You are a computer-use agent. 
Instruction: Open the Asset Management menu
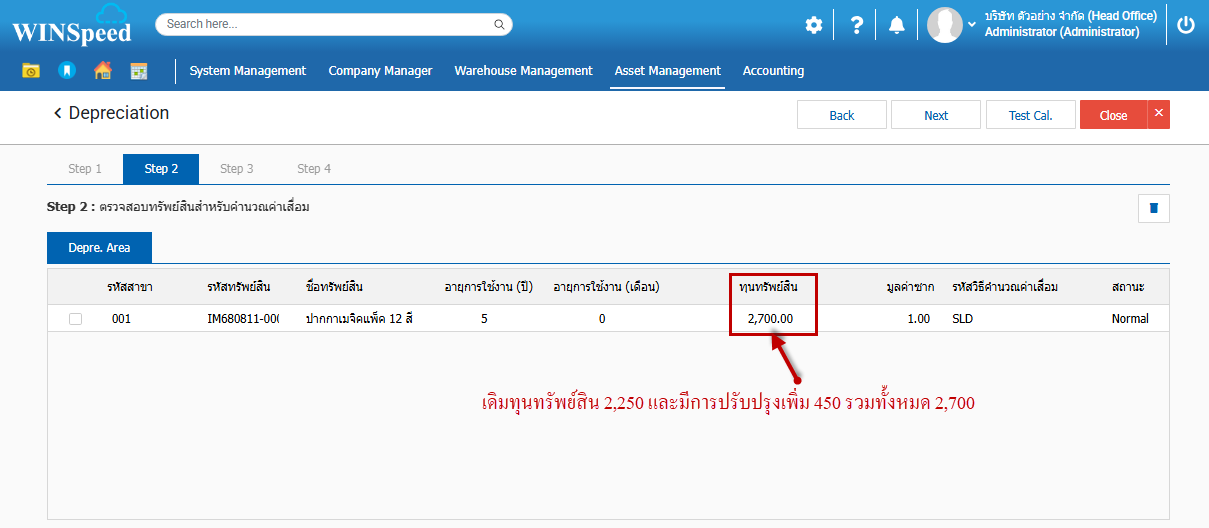click(x=667, y=71)
